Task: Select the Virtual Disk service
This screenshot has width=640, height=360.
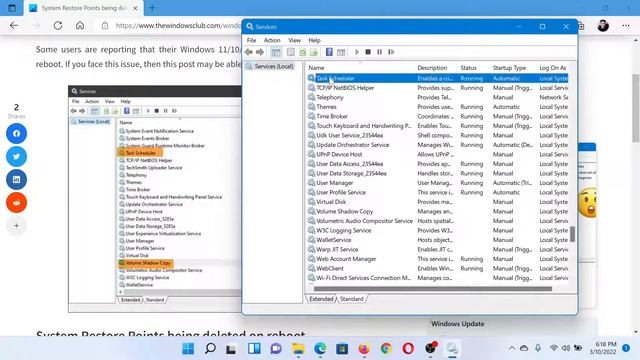Action: point(438,202)
